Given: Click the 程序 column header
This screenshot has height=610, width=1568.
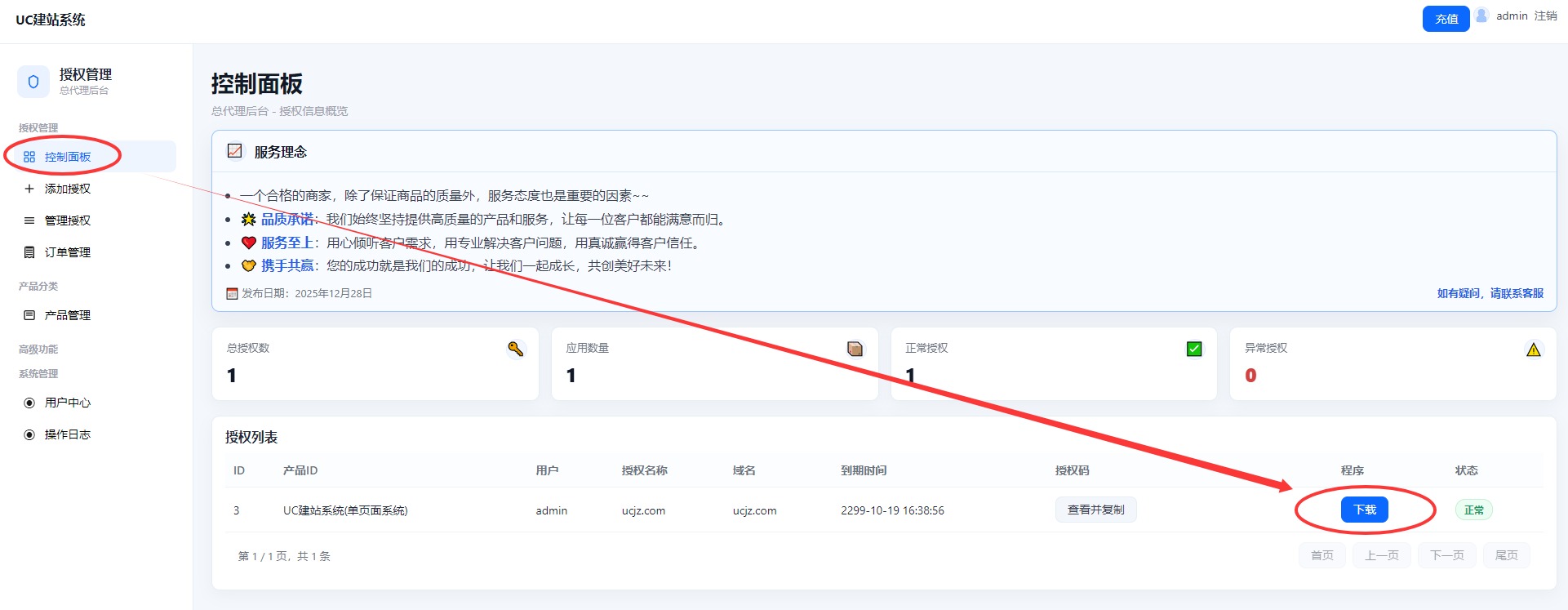Looking at the screenshot, I should 1353,470.
